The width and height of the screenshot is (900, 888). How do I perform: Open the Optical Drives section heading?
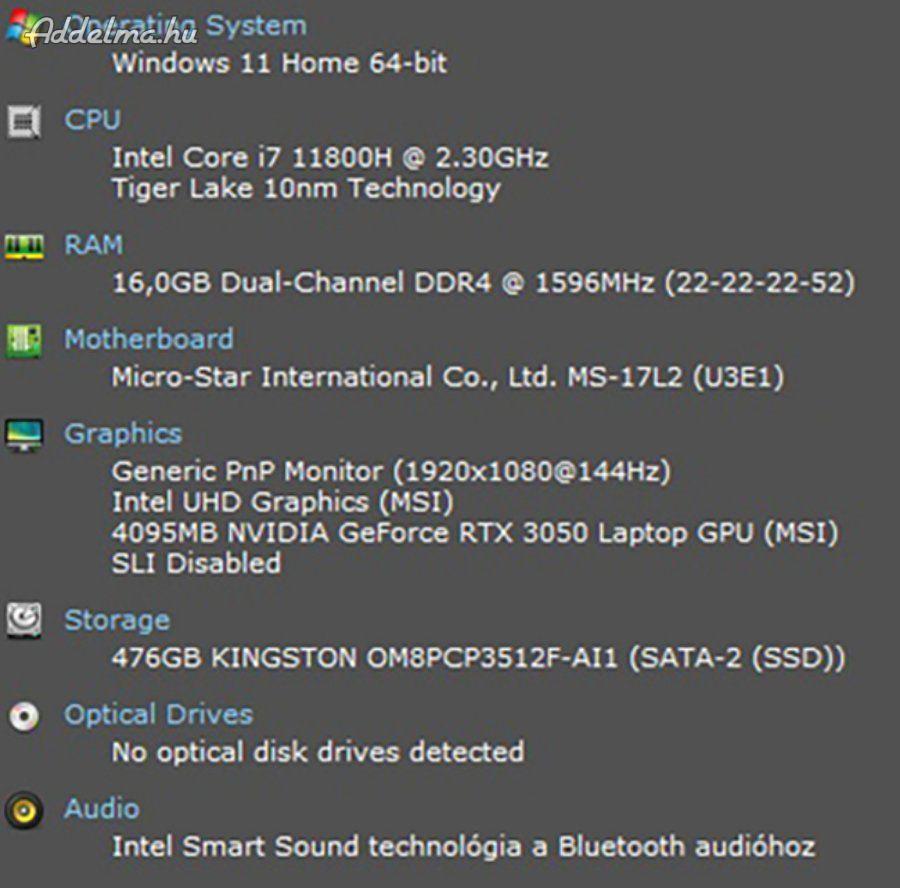pos(158,715)
